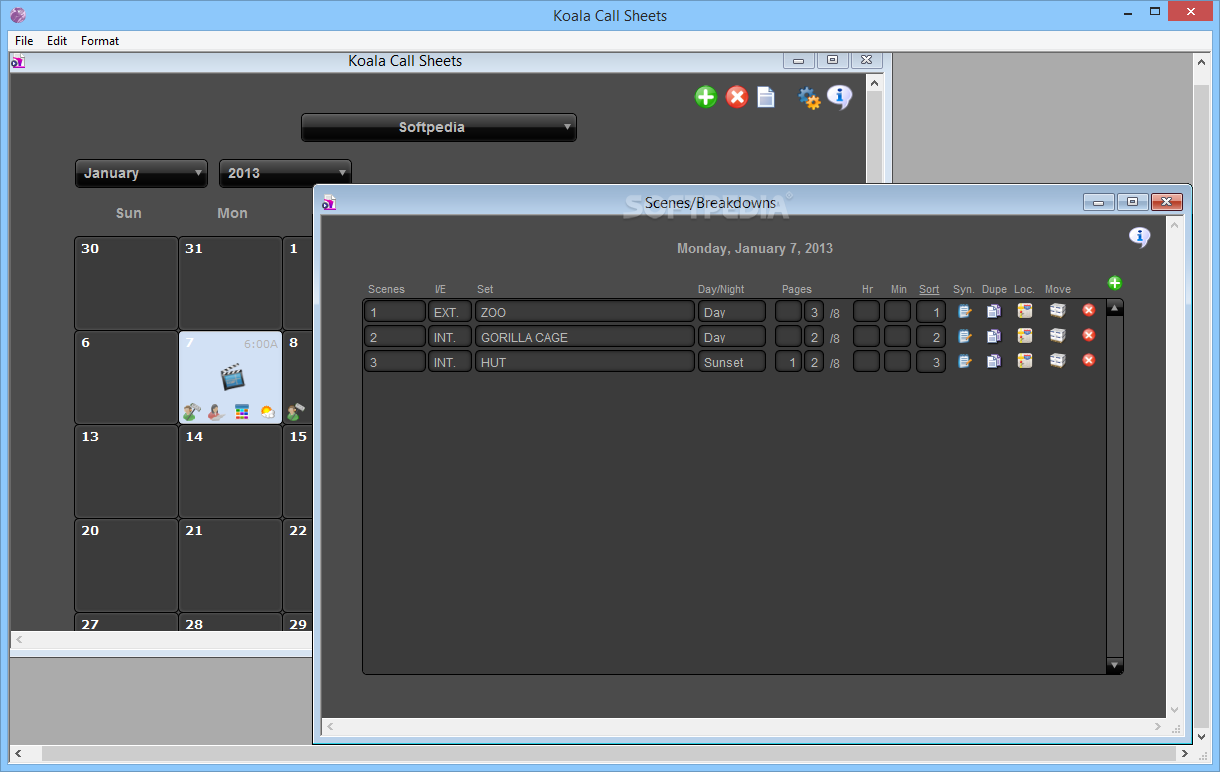Open location map for GORILLA CAGE scene

click(1024, 336)
